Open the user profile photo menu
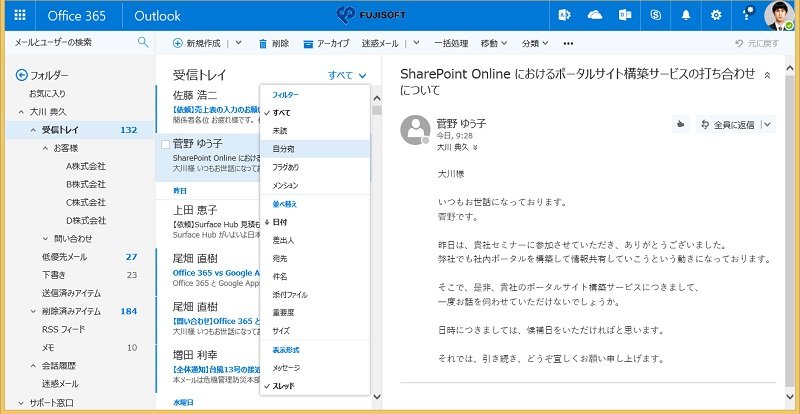This screenshot has width=800, height=414. point(780,15)
